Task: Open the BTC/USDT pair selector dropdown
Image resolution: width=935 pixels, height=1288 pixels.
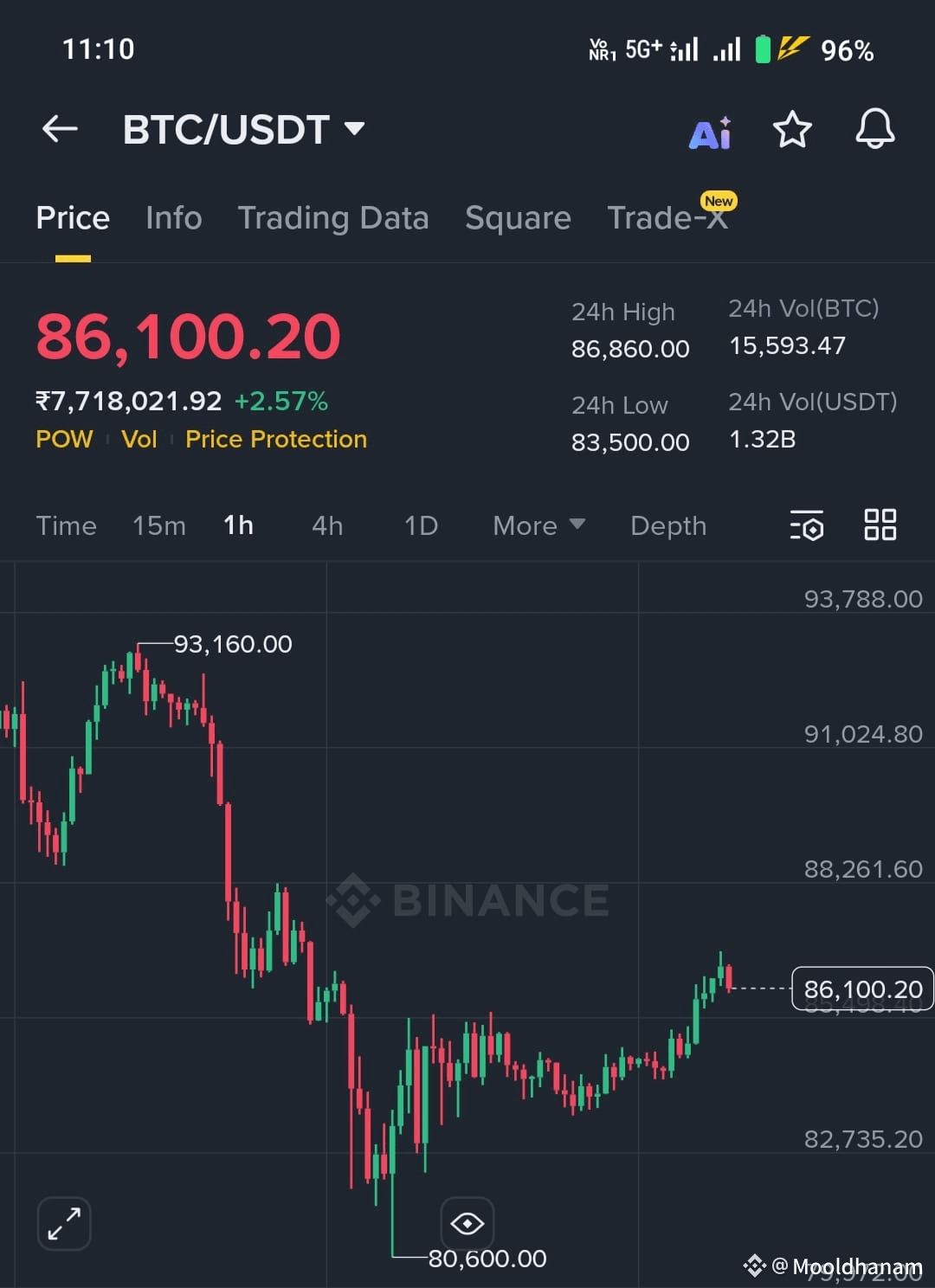Action: (x=243, y=130)
